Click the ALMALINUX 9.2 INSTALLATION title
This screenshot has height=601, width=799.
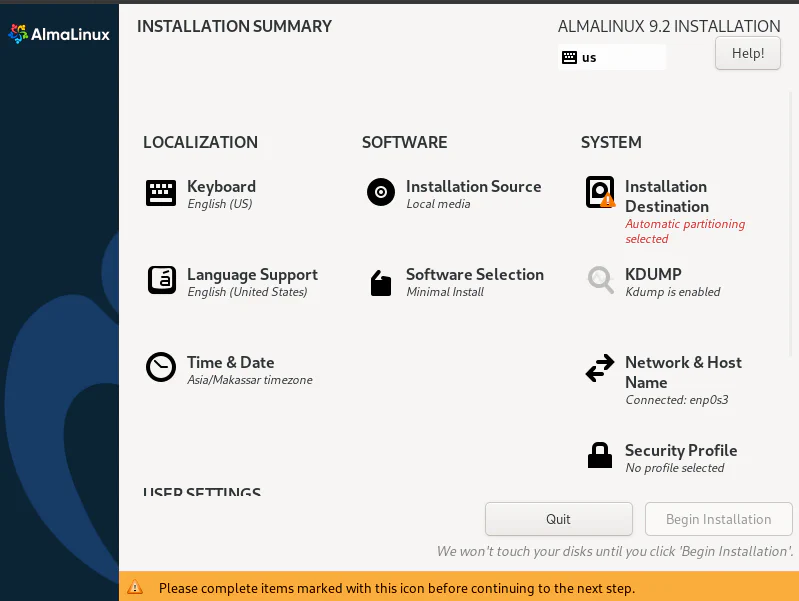tap(669, 27)
